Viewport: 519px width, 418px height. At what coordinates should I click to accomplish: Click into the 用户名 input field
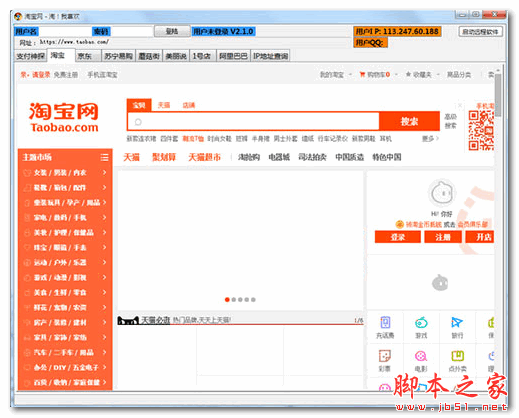pos(64,32)
